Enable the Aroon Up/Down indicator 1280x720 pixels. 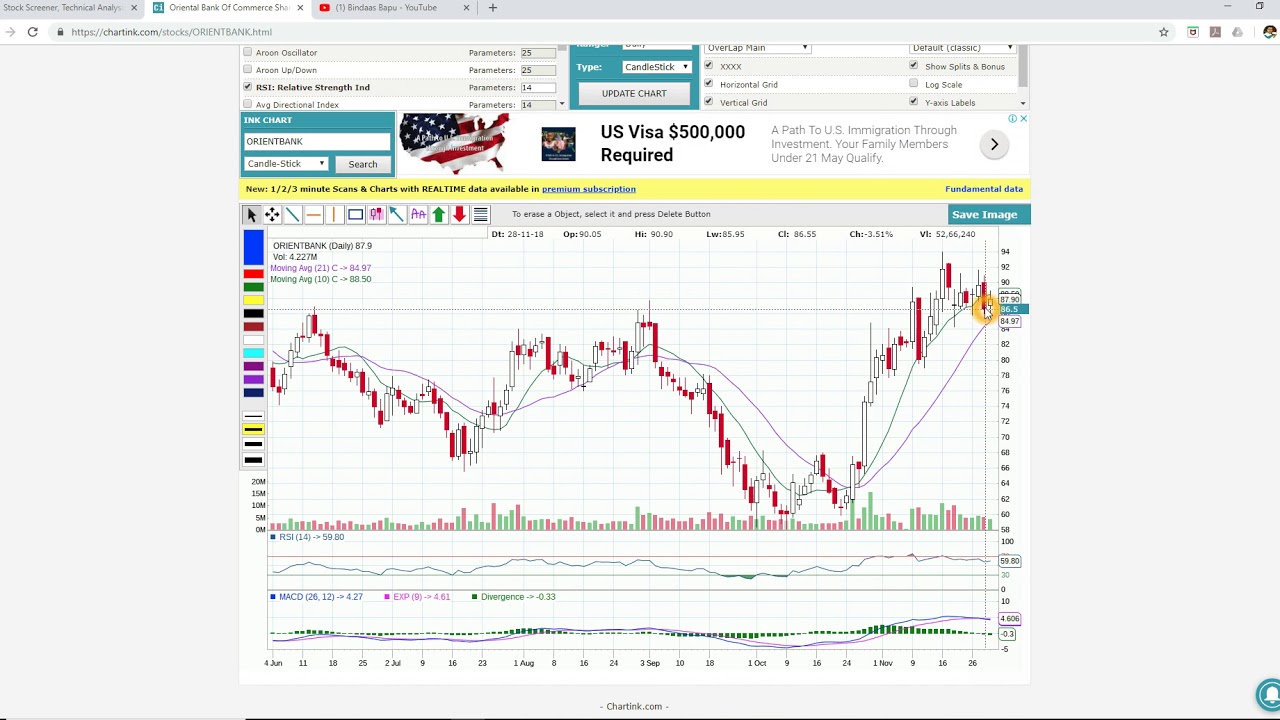(x=248, y=70)
